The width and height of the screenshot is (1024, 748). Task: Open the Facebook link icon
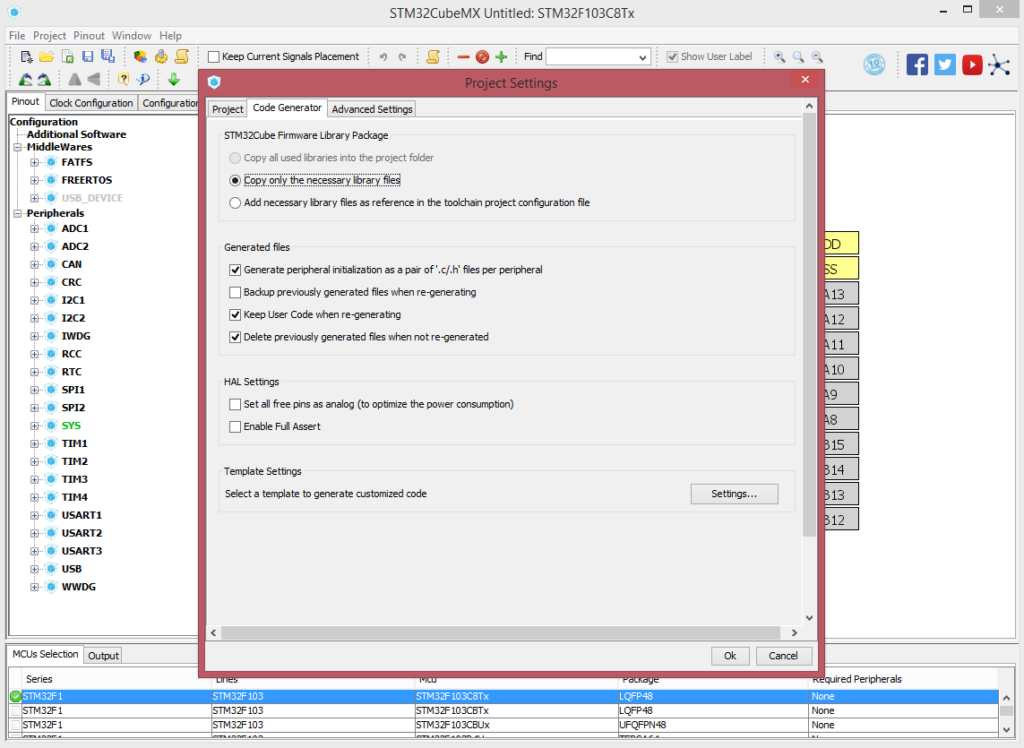point(917,65)
